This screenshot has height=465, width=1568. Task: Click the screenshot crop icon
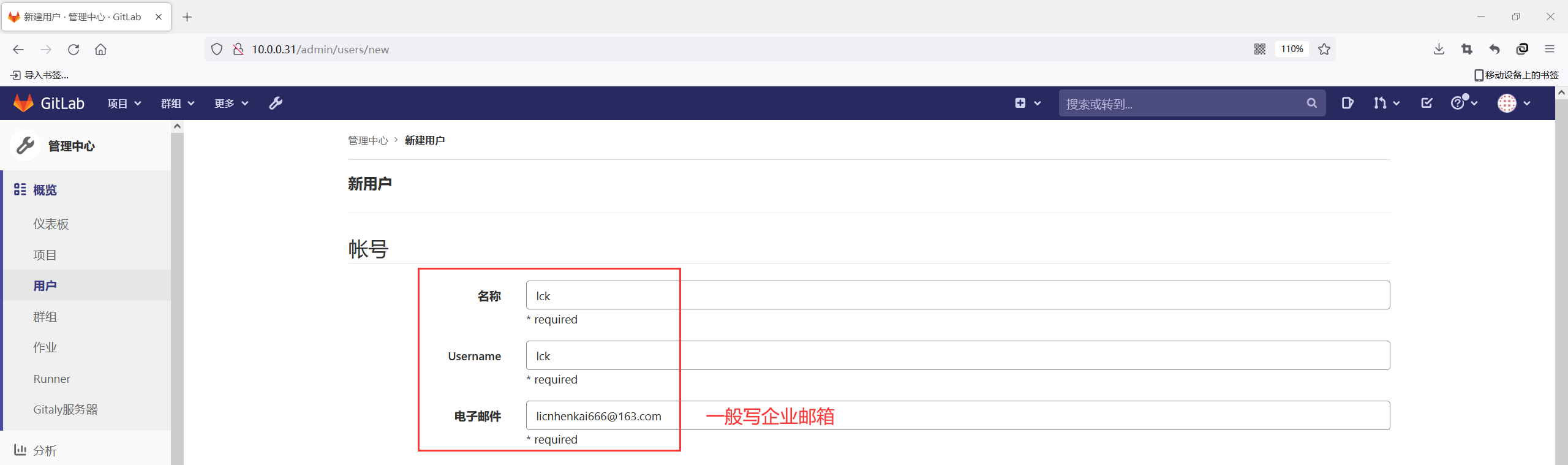(x=1466, y=49)
